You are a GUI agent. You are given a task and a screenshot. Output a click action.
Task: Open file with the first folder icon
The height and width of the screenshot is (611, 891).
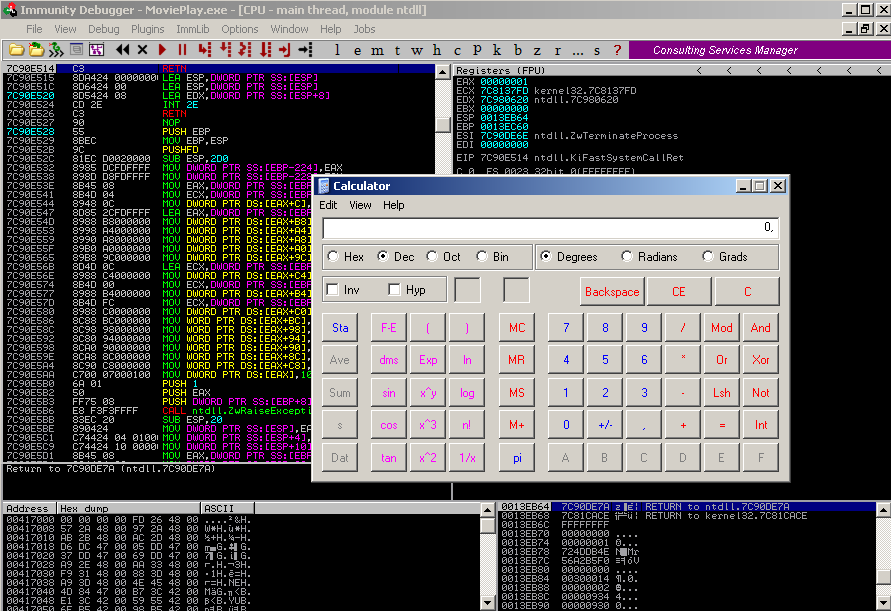click(17, 49)
